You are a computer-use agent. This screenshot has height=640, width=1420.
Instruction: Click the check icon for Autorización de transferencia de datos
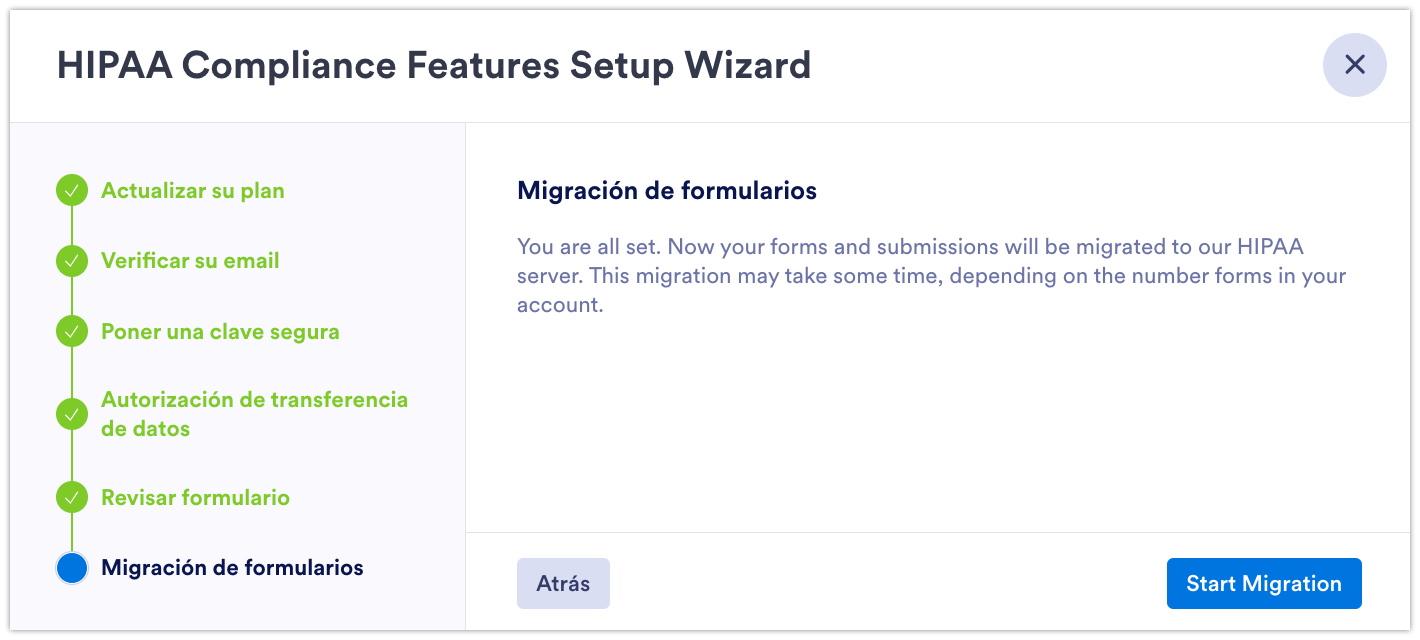pos(72,414)
